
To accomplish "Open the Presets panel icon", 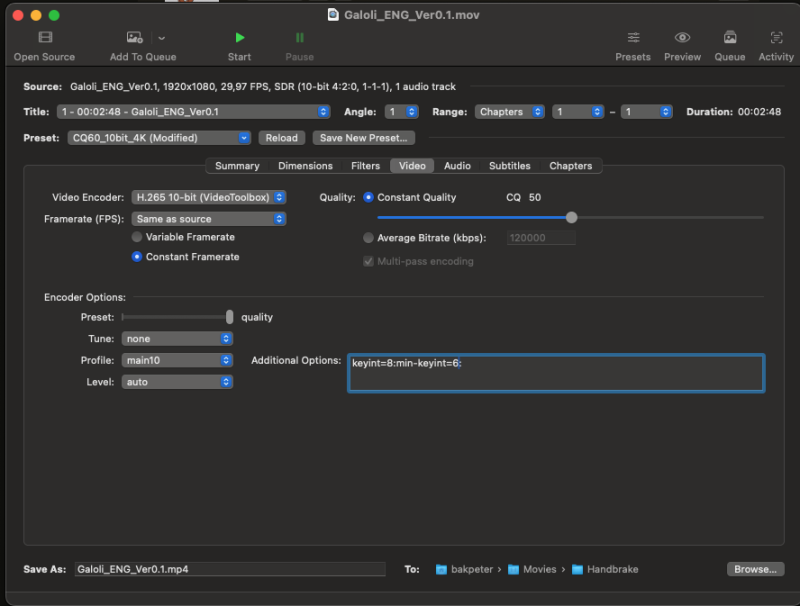I will pos(633,37).
